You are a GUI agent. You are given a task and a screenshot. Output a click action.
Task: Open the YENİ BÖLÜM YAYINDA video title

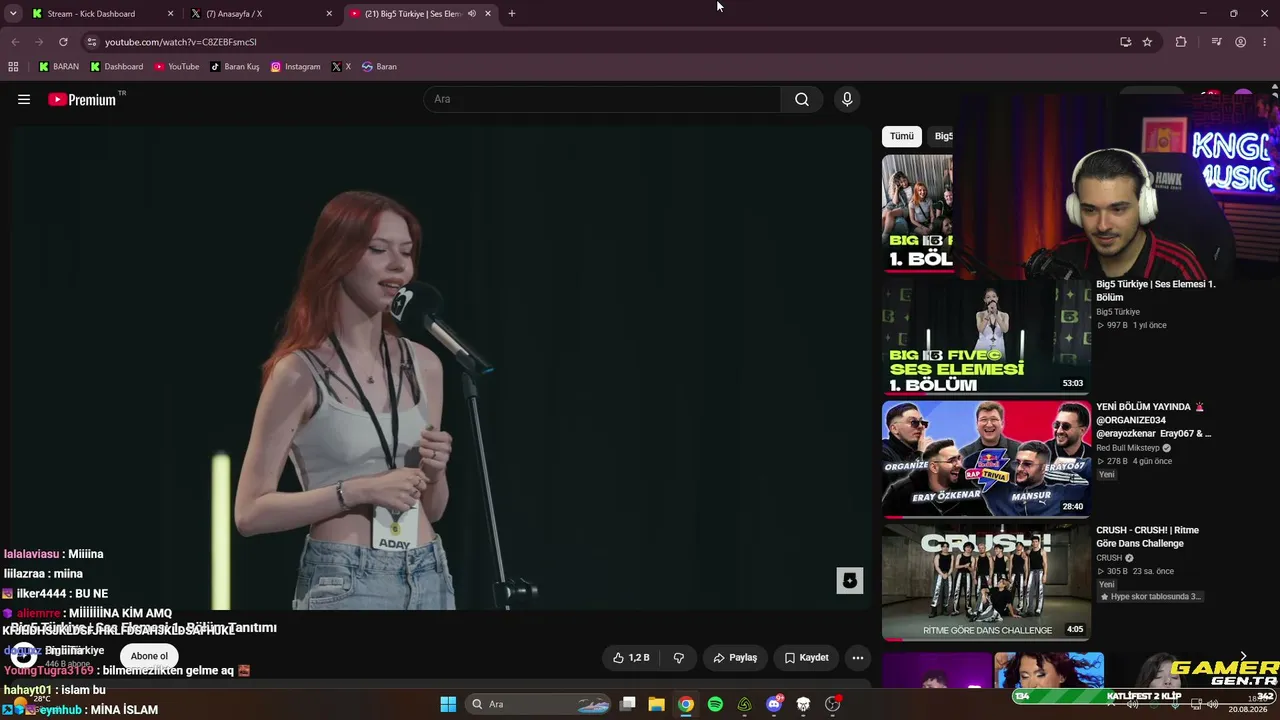point(1154,421)
